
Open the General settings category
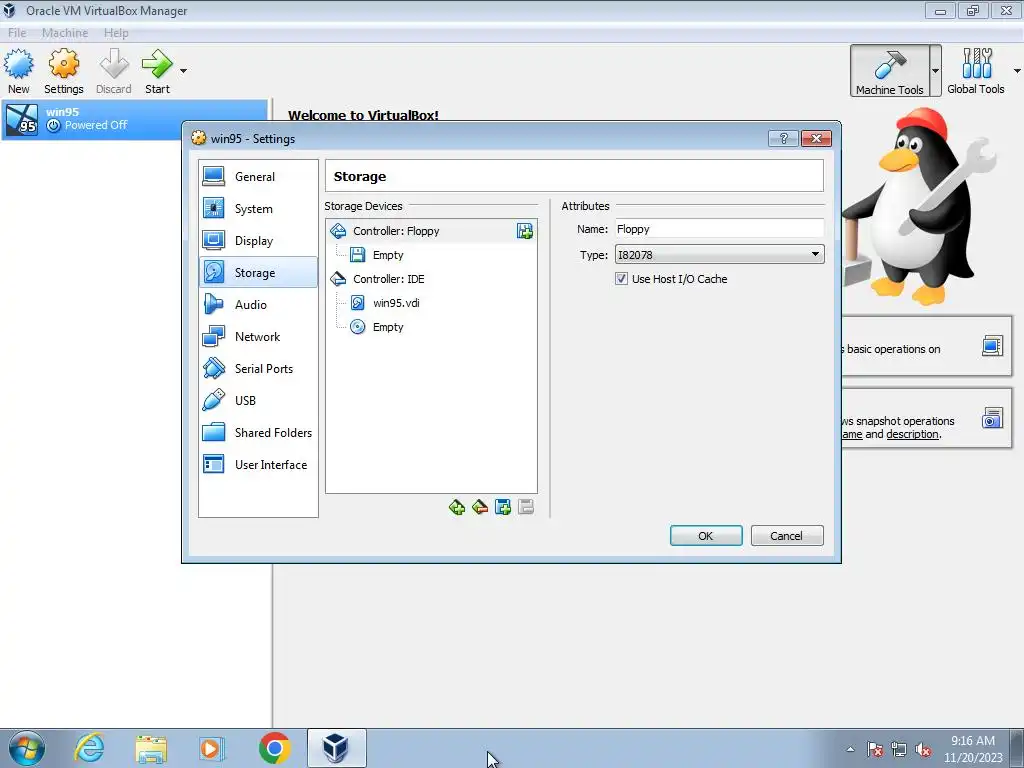(x=258, y=176)
